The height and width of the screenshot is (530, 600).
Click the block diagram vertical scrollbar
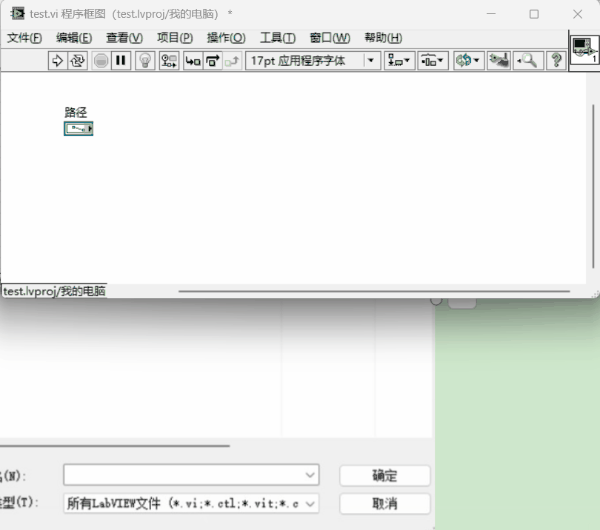(593, 186)
